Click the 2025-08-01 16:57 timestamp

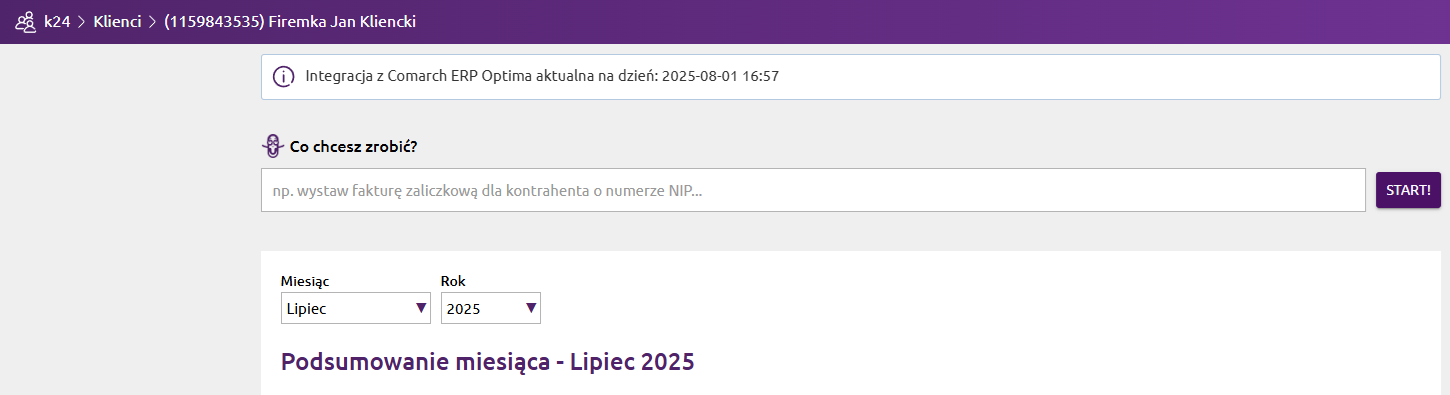point(720,76)
